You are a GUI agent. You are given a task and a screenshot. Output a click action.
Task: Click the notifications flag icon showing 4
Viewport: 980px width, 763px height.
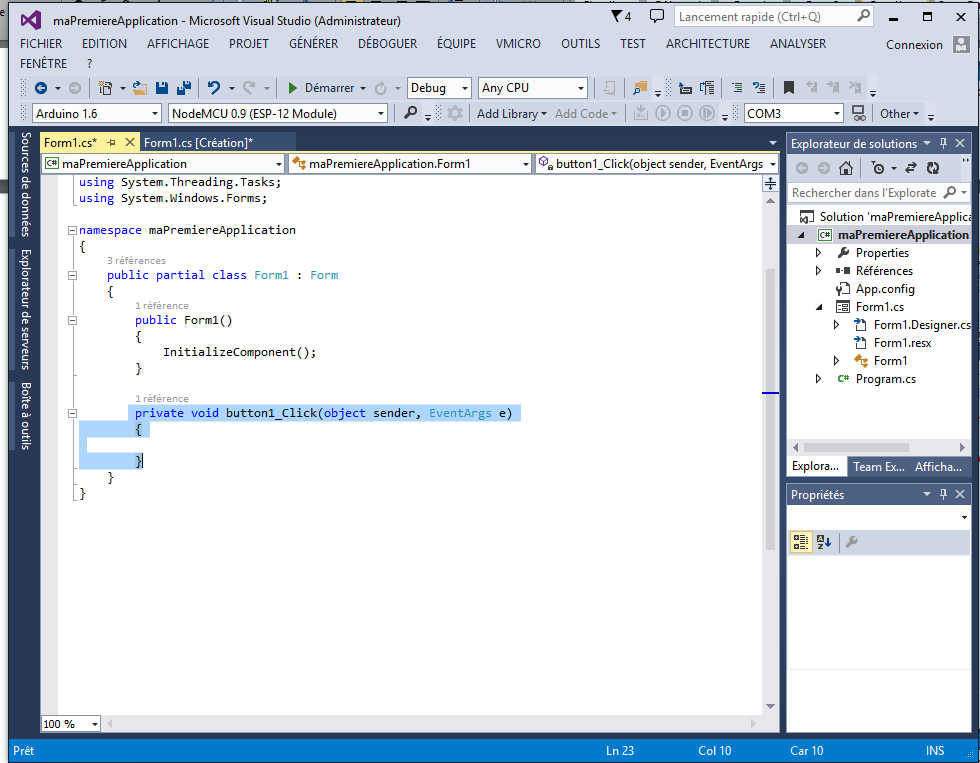pyautogui.click(x=621, y=16)
